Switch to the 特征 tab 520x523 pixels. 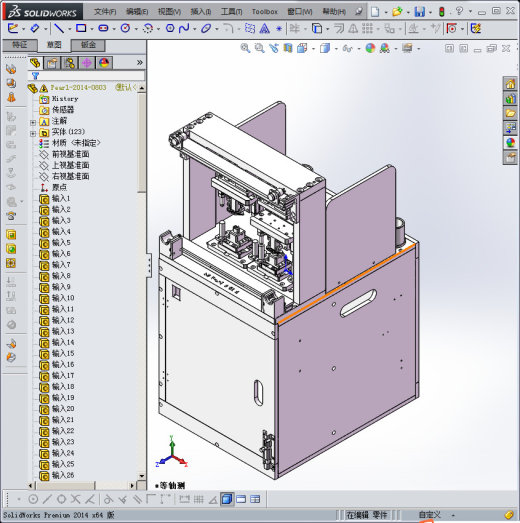click(x=19, y=45)
